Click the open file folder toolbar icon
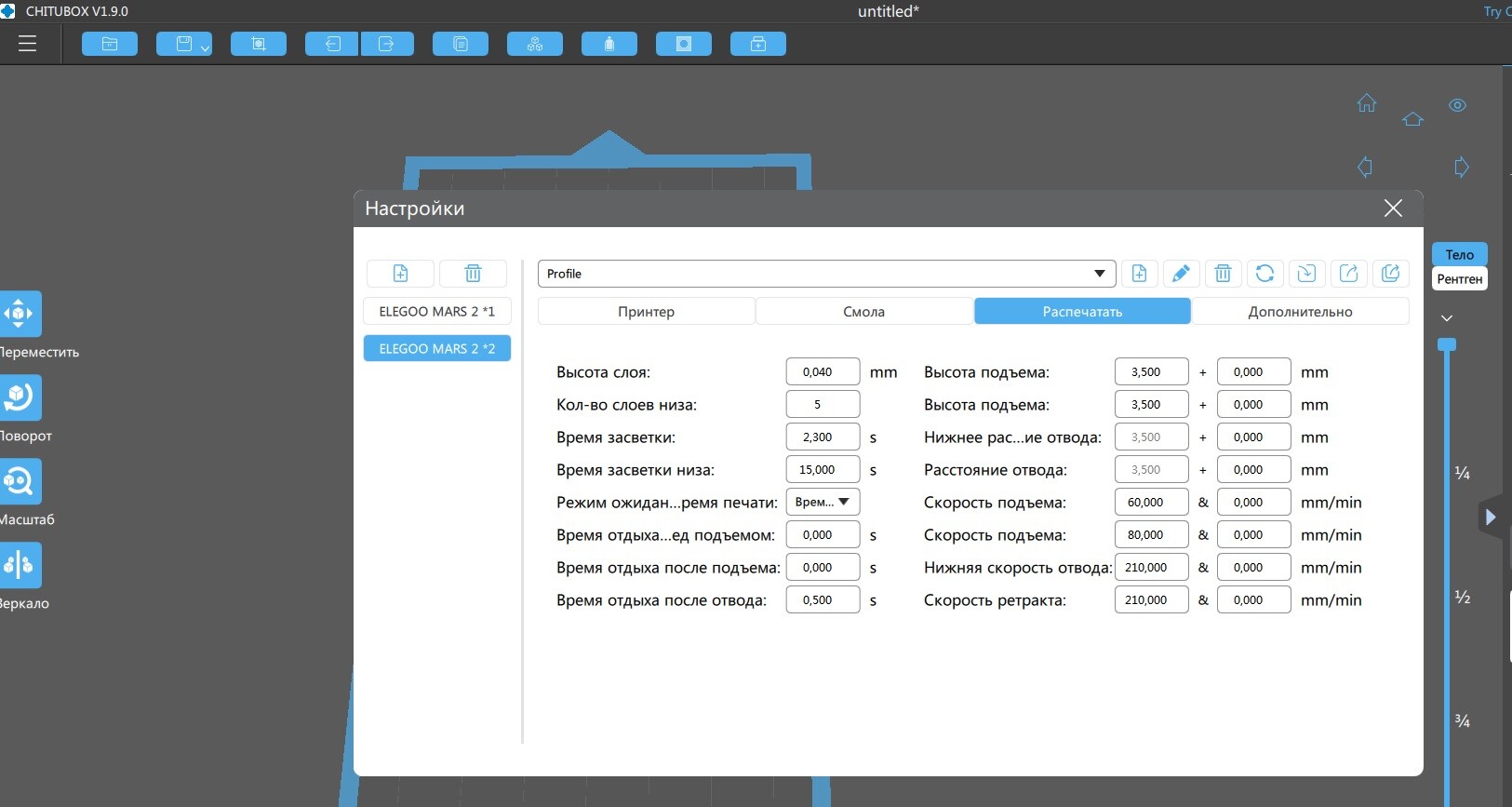Image resolution: width=1512 pixels, height=807 pixels. pos(110,44)
